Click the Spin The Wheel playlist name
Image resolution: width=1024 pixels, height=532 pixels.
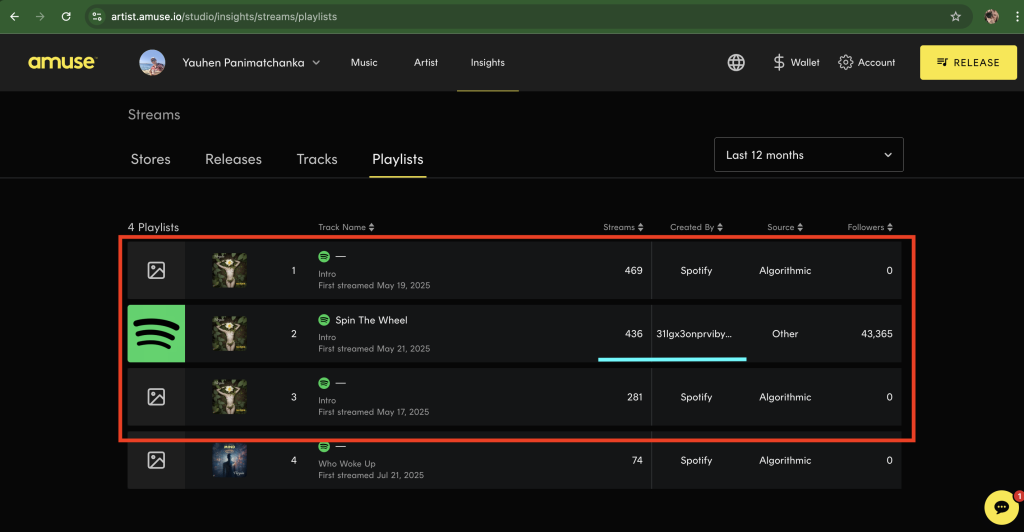(x=371, y=320)
